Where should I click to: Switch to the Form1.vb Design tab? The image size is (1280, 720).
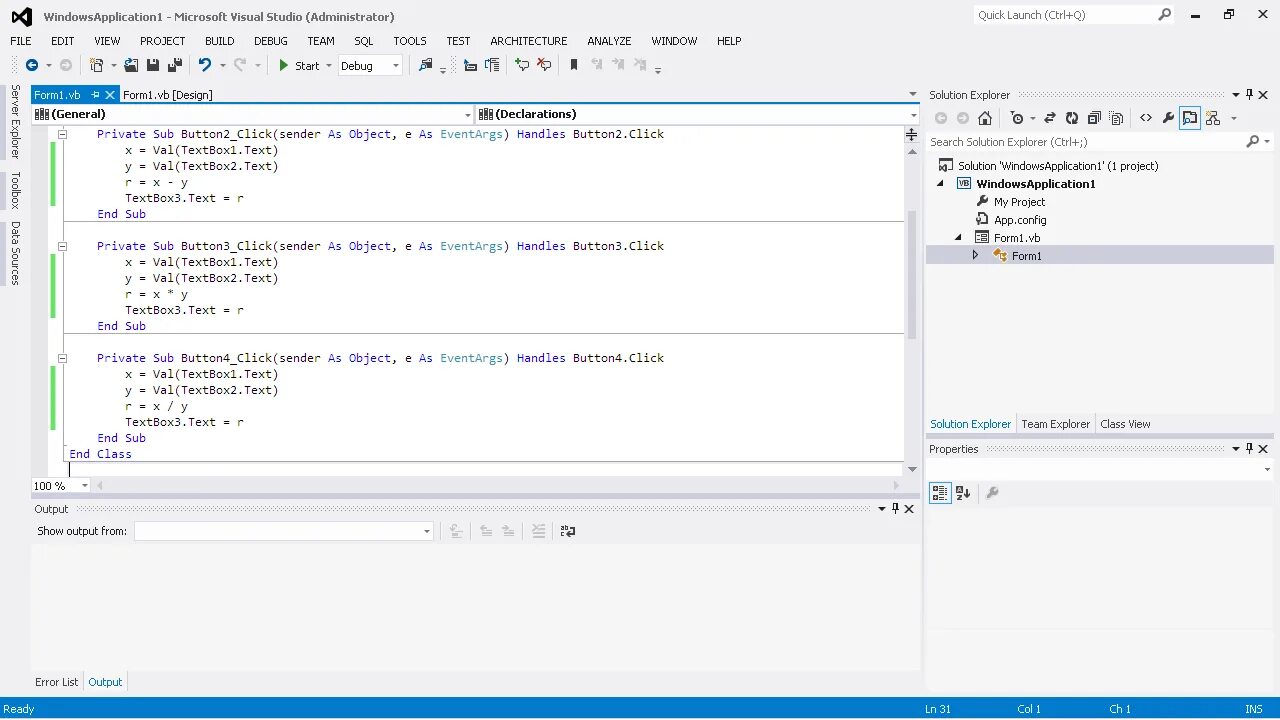(167, 94)
